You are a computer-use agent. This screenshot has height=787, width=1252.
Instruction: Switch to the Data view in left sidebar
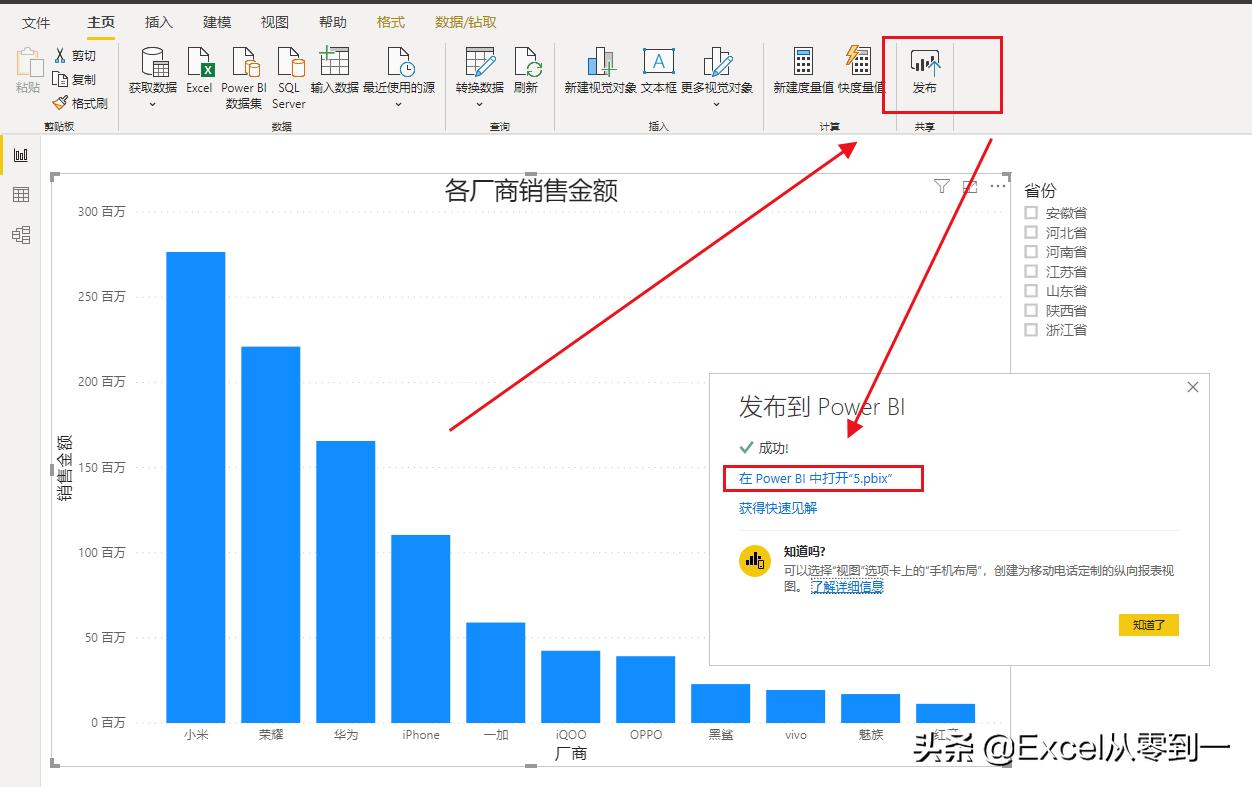pos(20,194)
